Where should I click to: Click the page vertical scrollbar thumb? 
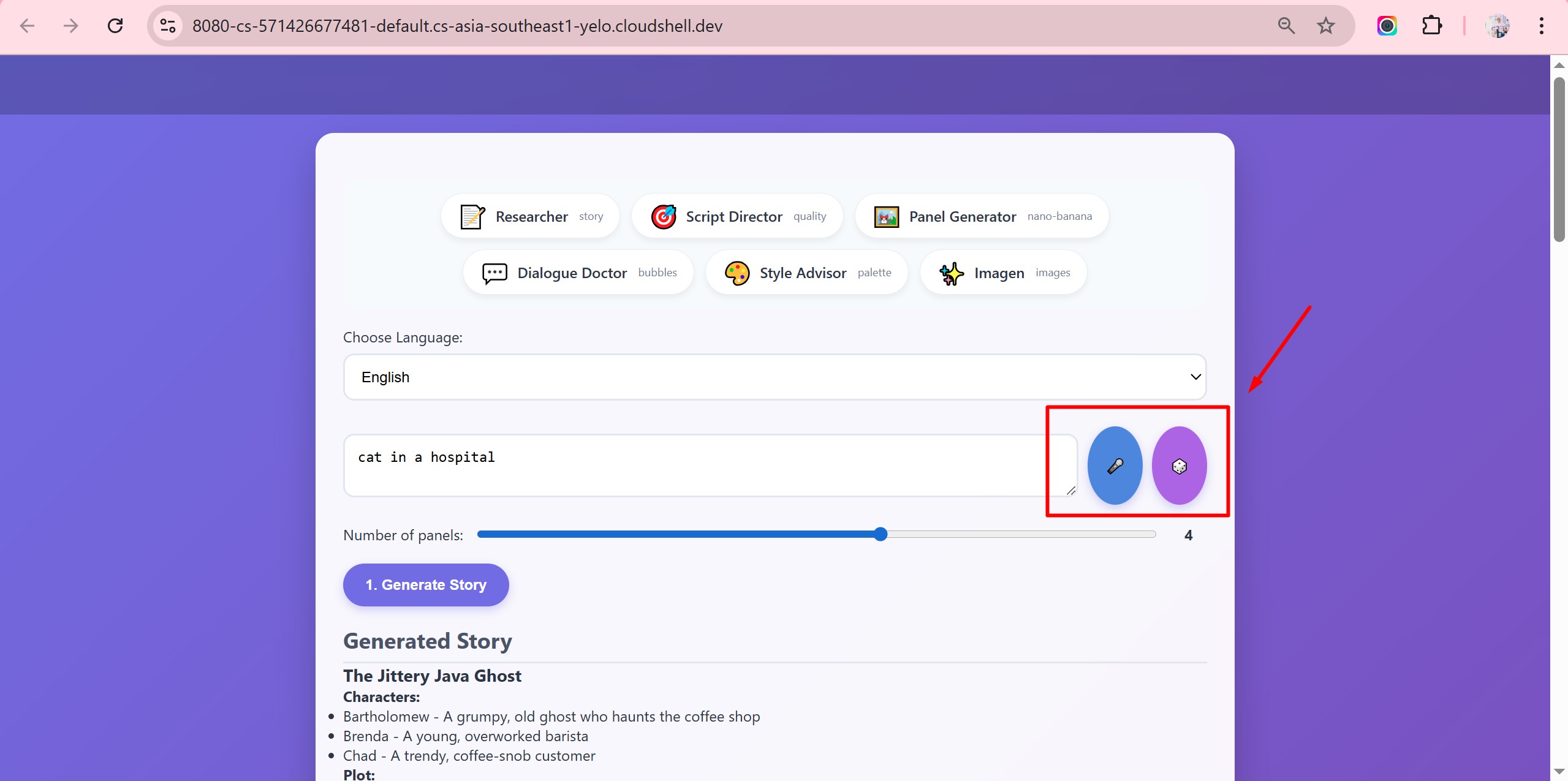[x=1559, y=159]
